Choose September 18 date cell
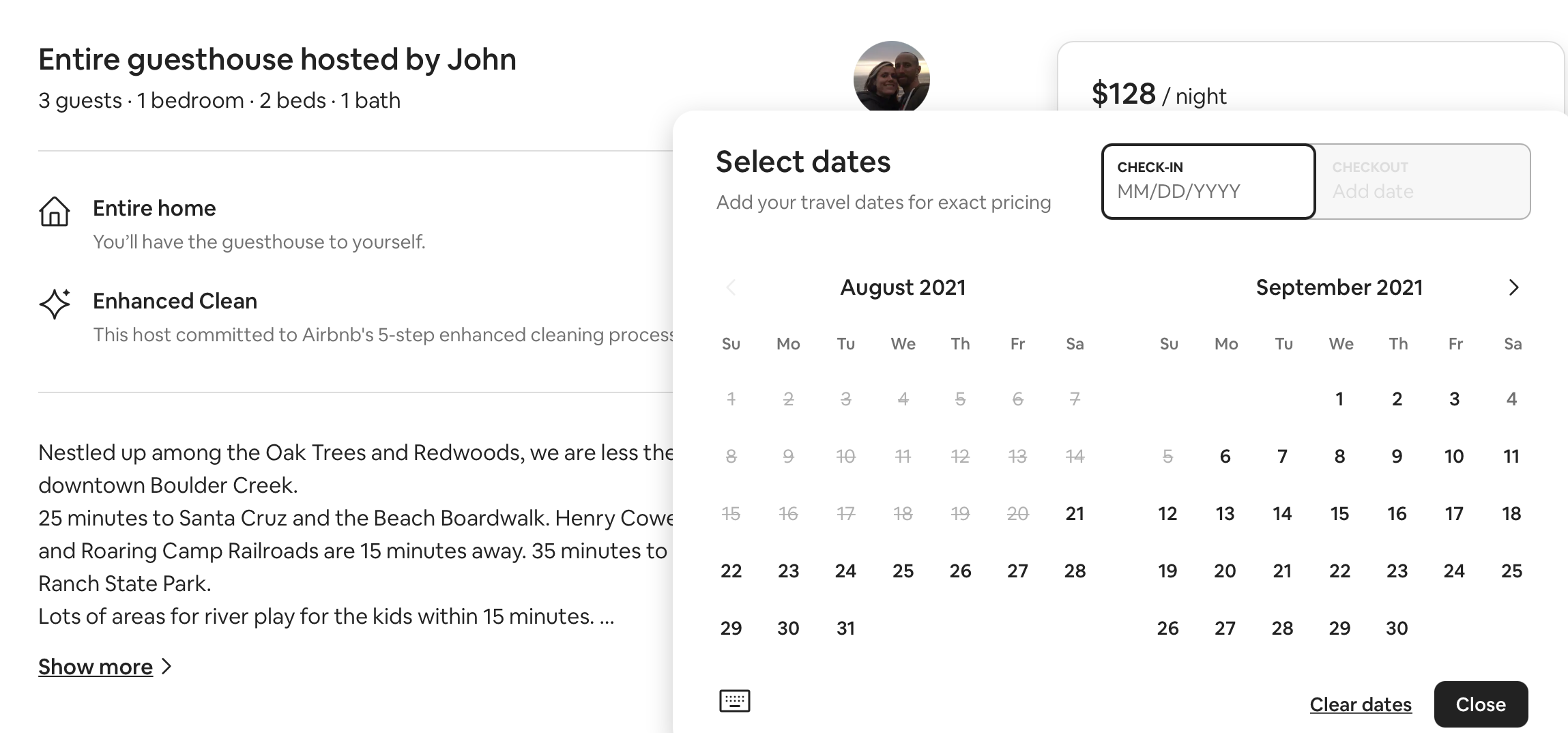The image size is (1568, 733). pyautogui.click(x=1511, y=513)
